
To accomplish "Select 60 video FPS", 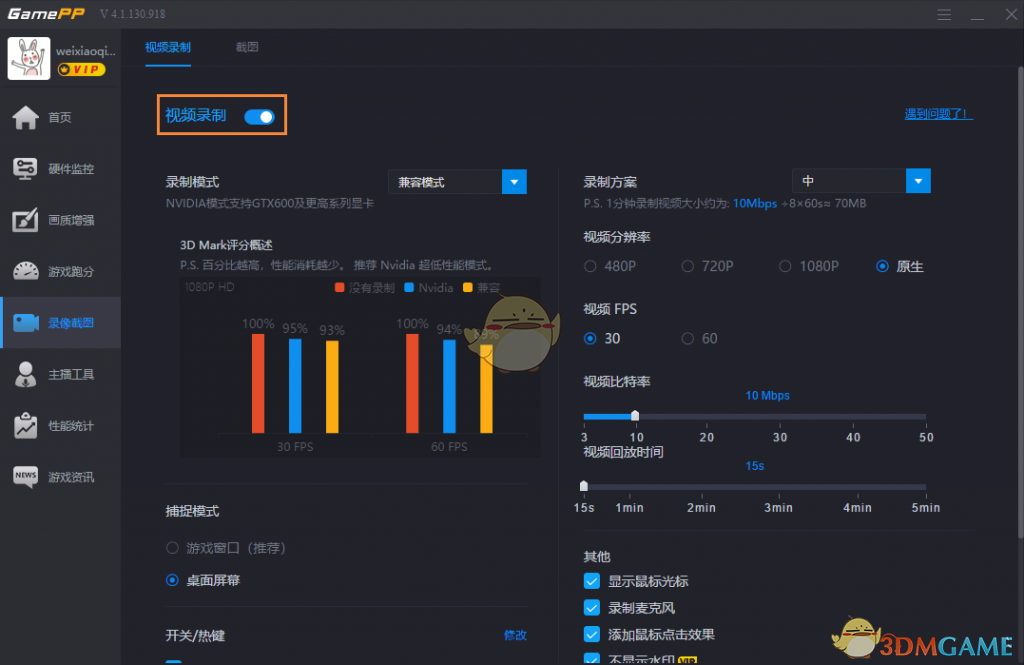I will pyautogui.click(x=688, y=338).
